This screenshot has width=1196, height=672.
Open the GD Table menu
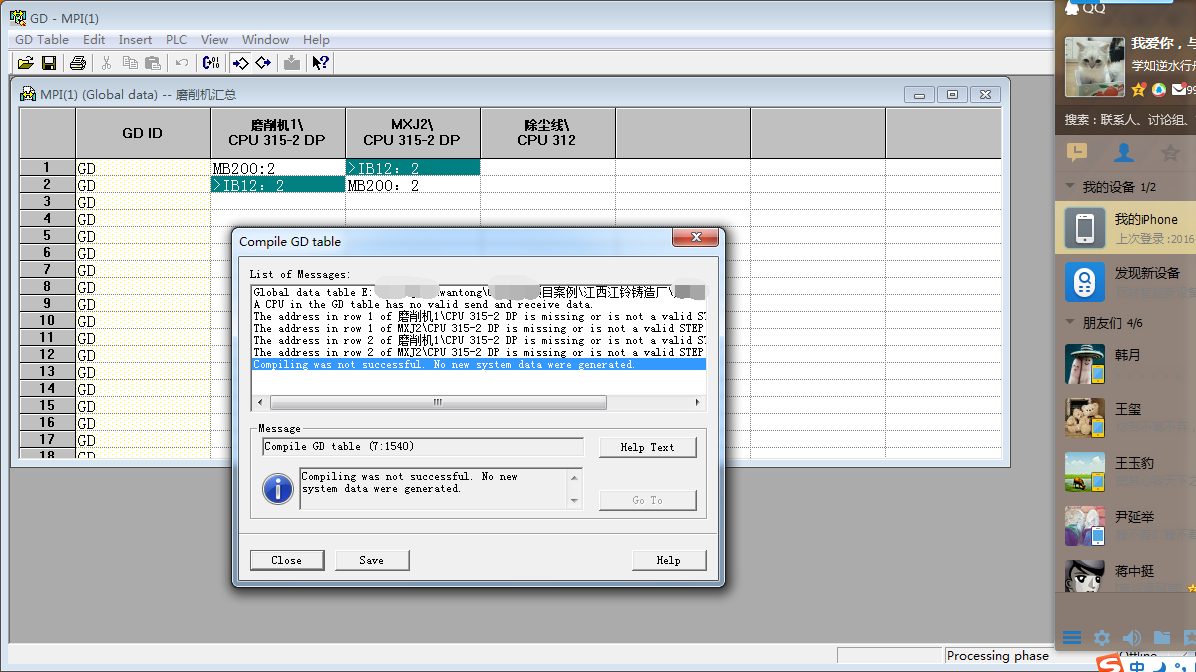(42, 40)
